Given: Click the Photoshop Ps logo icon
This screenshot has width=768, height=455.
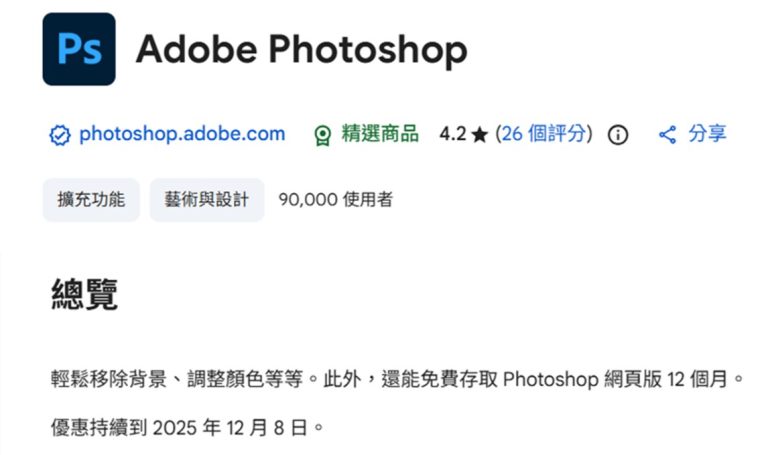Looking at the screenshot, I should coord(79,49).
